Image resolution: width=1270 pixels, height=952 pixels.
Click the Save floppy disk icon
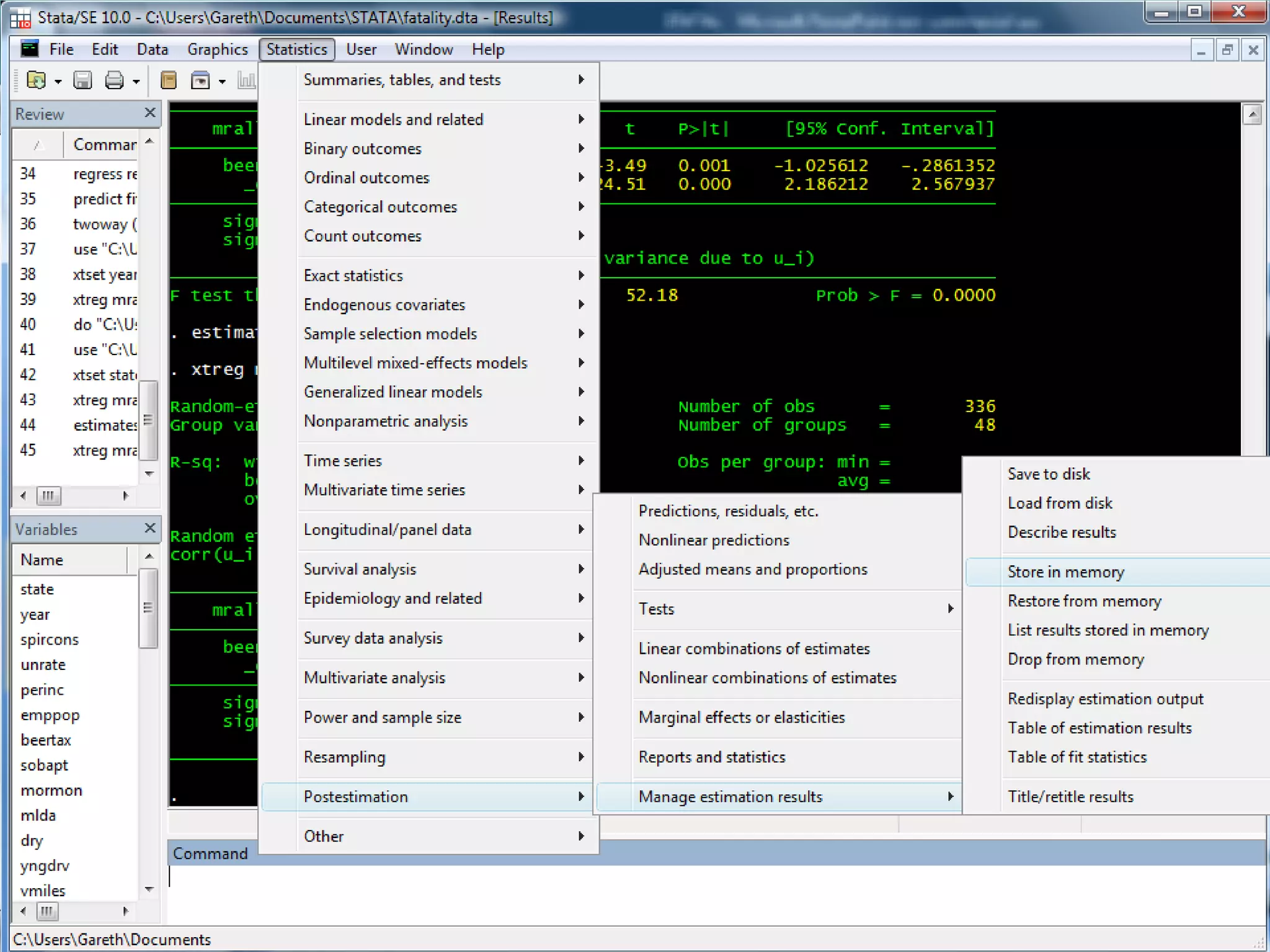point(82,80)
